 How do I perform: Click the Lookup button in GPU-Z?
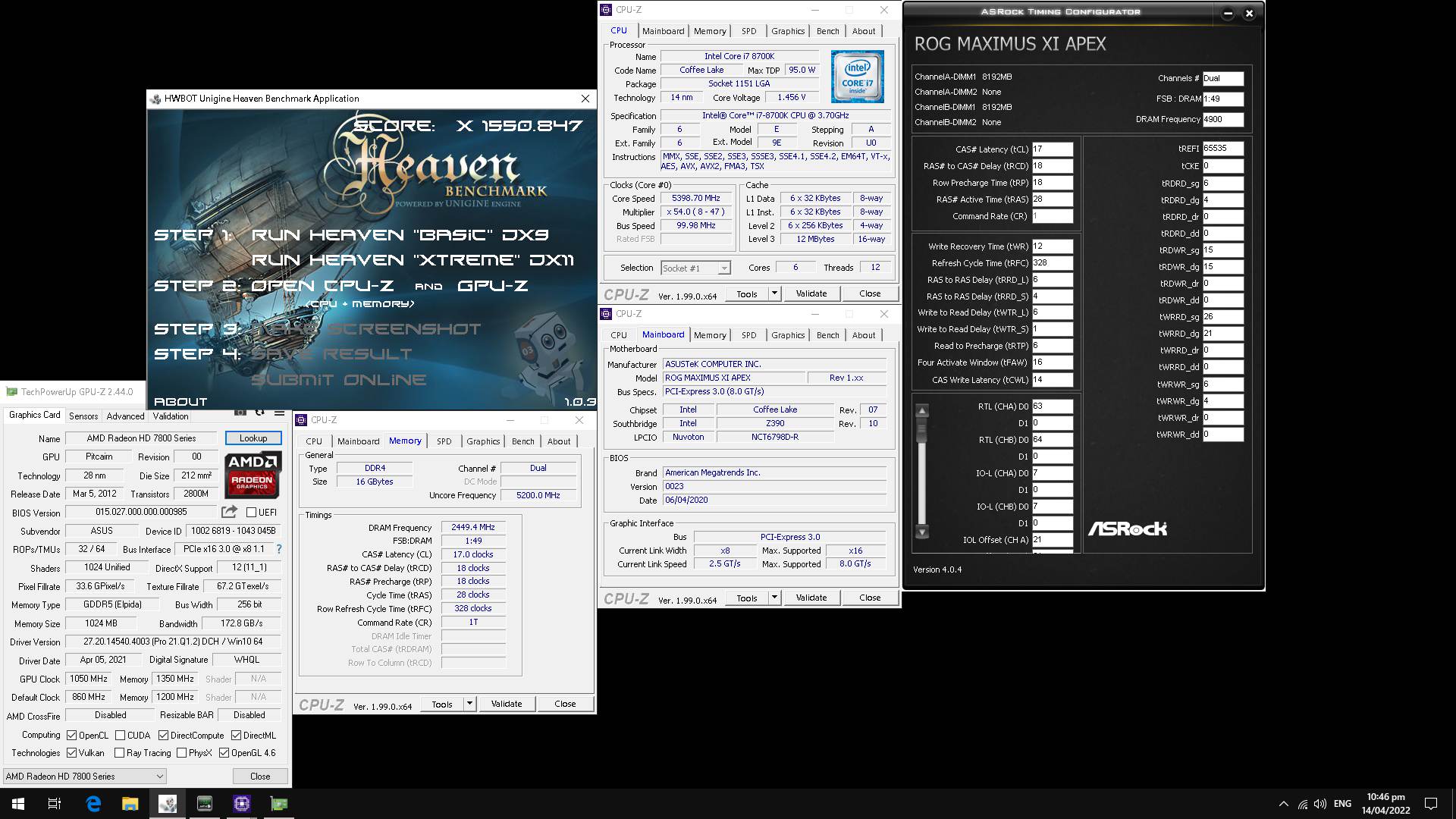tap(253, 438)
